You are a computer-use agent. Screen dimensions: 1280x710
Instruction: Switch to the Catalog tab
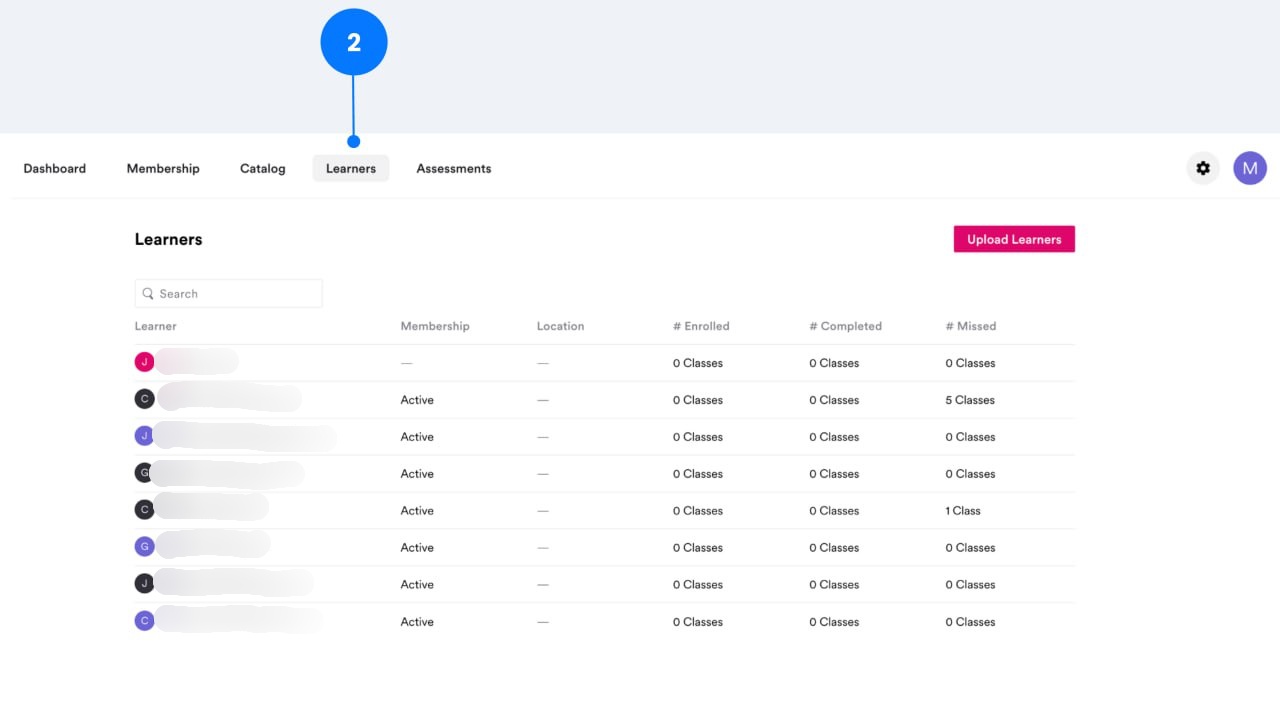[x=262, y=168]
